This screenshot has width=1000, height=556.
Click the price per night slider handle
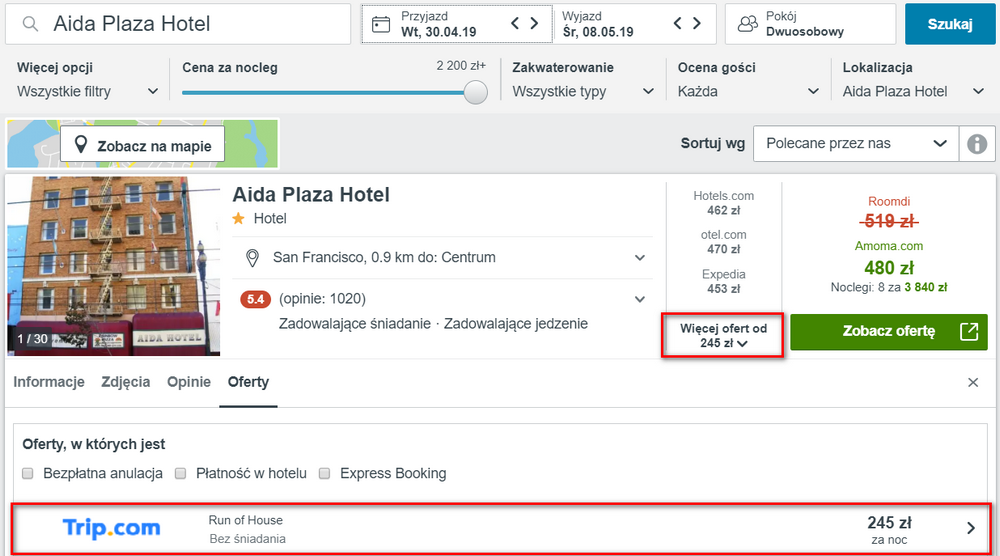click(x=475, y=92)
